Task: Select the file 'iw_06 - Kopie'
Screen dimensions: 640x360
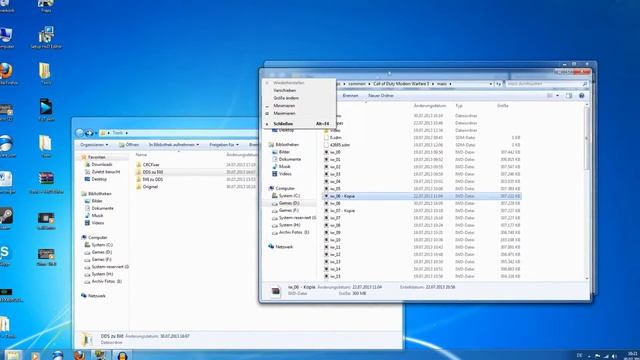Action: 342,196
